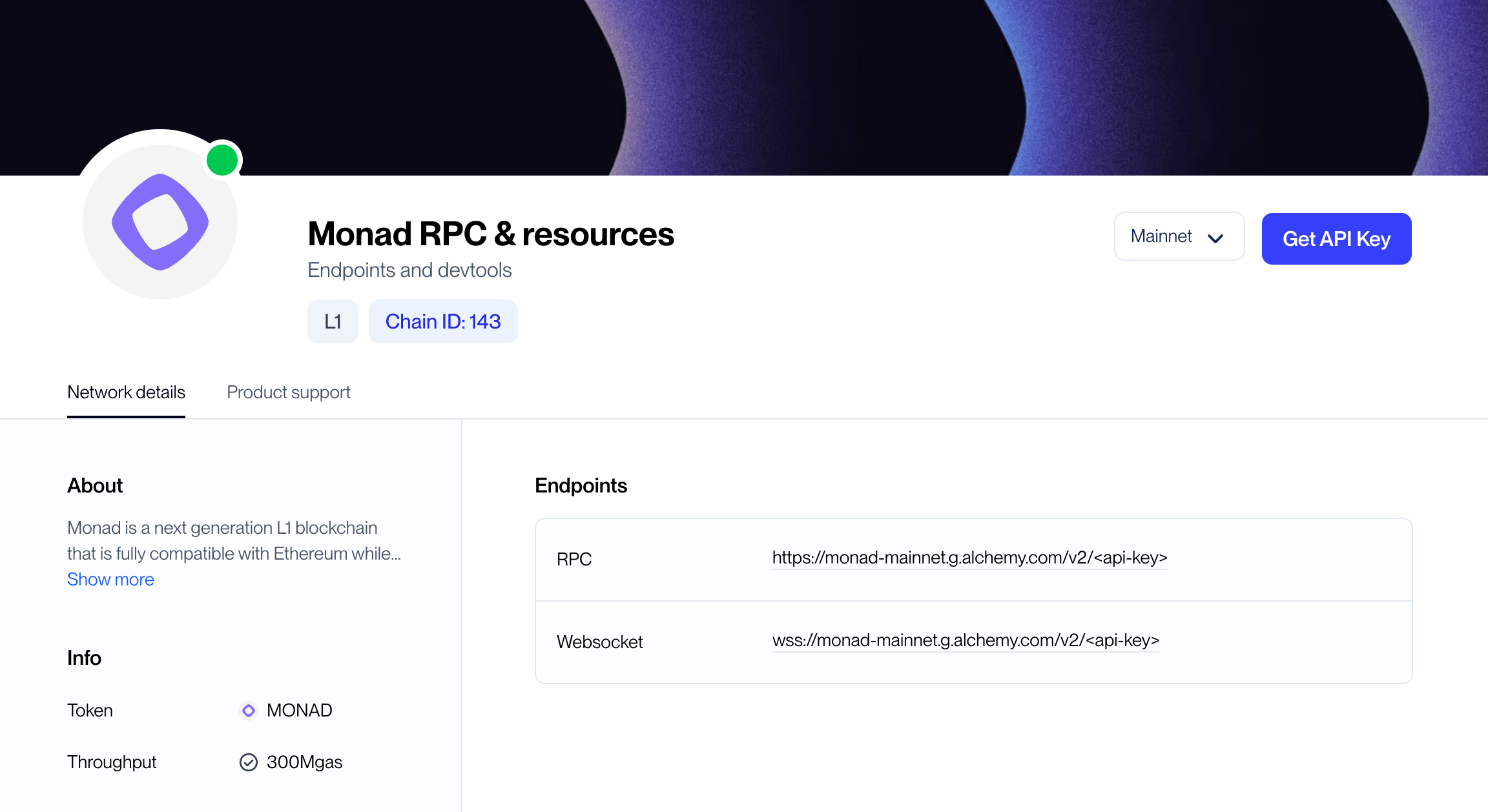Click the green online status dot

tap(222, 159)
